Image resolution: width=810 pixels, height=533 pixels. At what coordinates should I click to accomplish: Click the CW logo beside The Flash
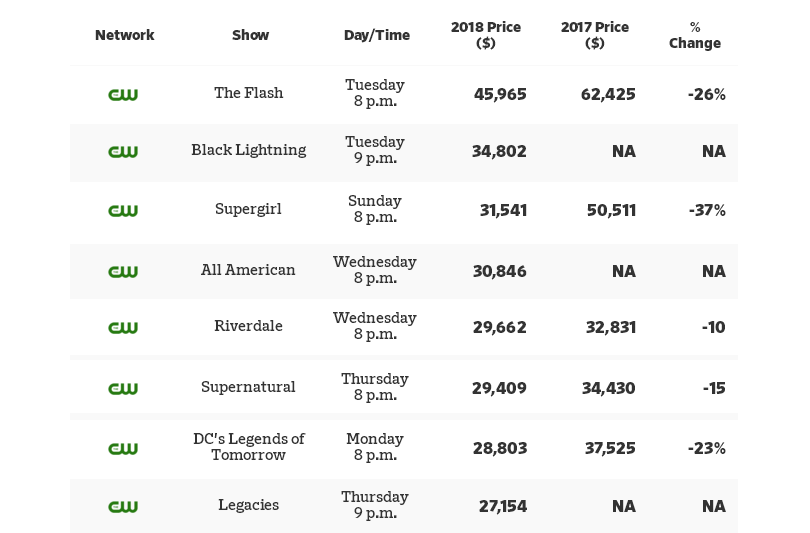click(123, 94)
